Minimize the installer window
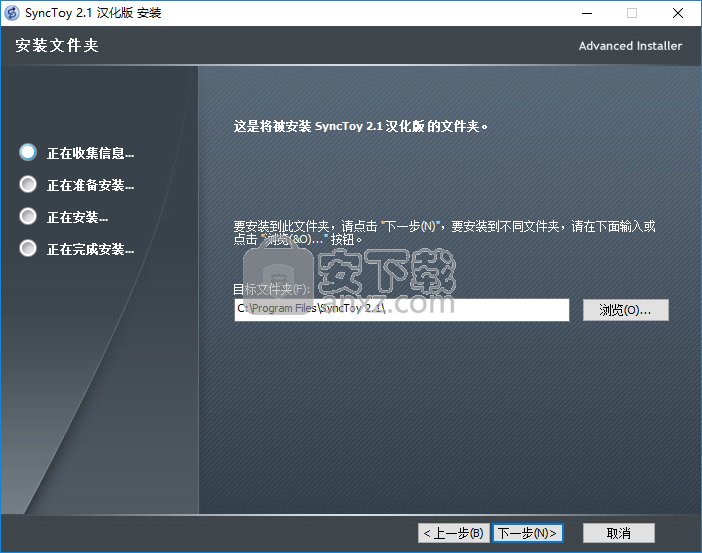Screen dimensions: 702x553 point(587,13)
